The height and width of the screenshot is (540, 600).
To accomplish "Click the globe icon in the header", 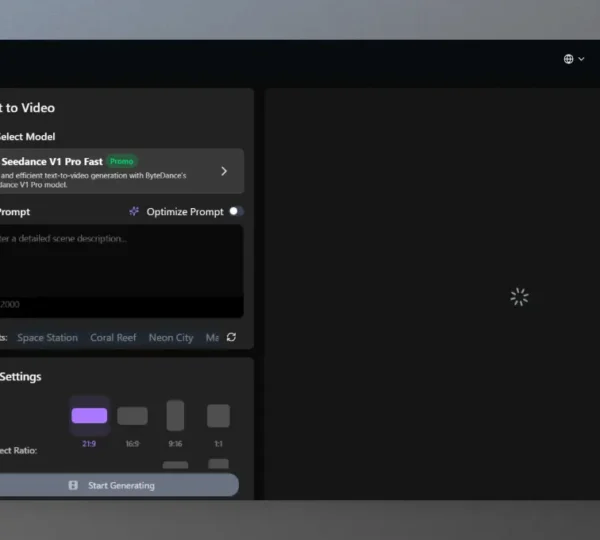I will click(569, 59).
